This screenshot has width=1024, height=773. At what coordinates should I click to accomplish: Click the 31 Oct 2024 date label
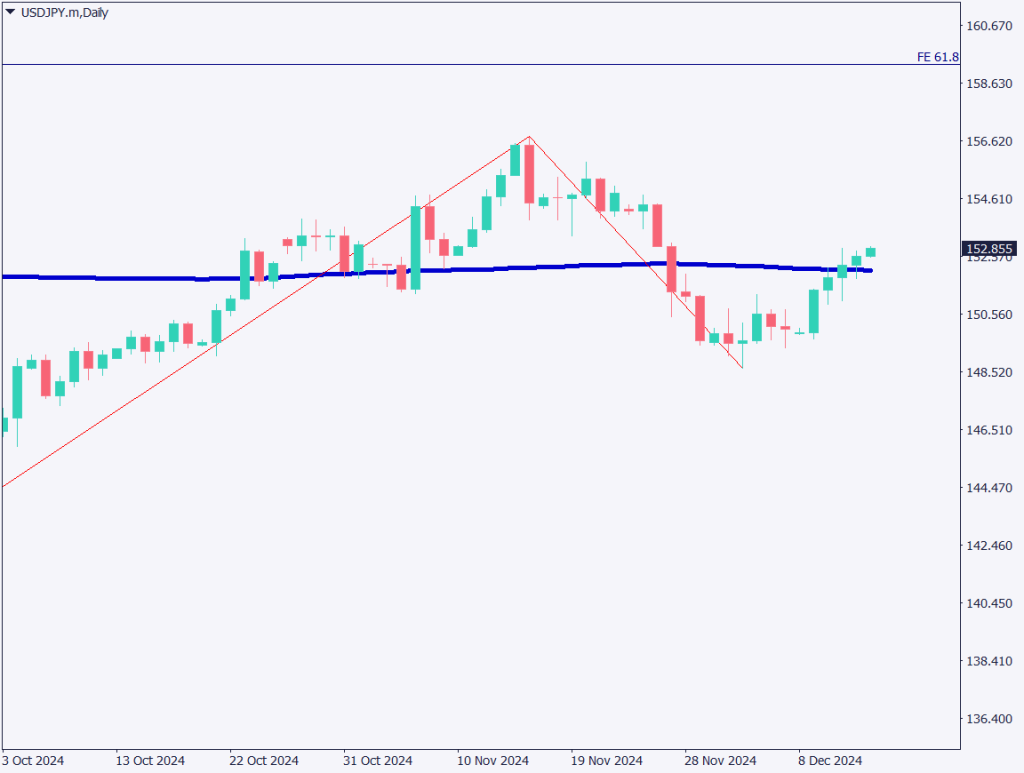point(378,761)
